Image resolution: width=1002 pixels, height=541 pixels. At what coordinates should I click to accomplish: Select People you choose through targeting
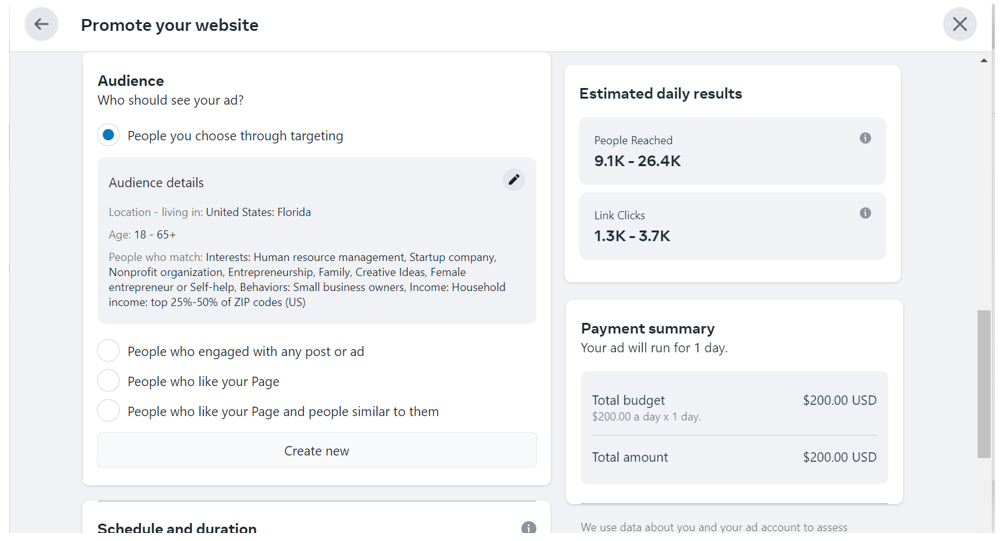[x=109, y=135]
